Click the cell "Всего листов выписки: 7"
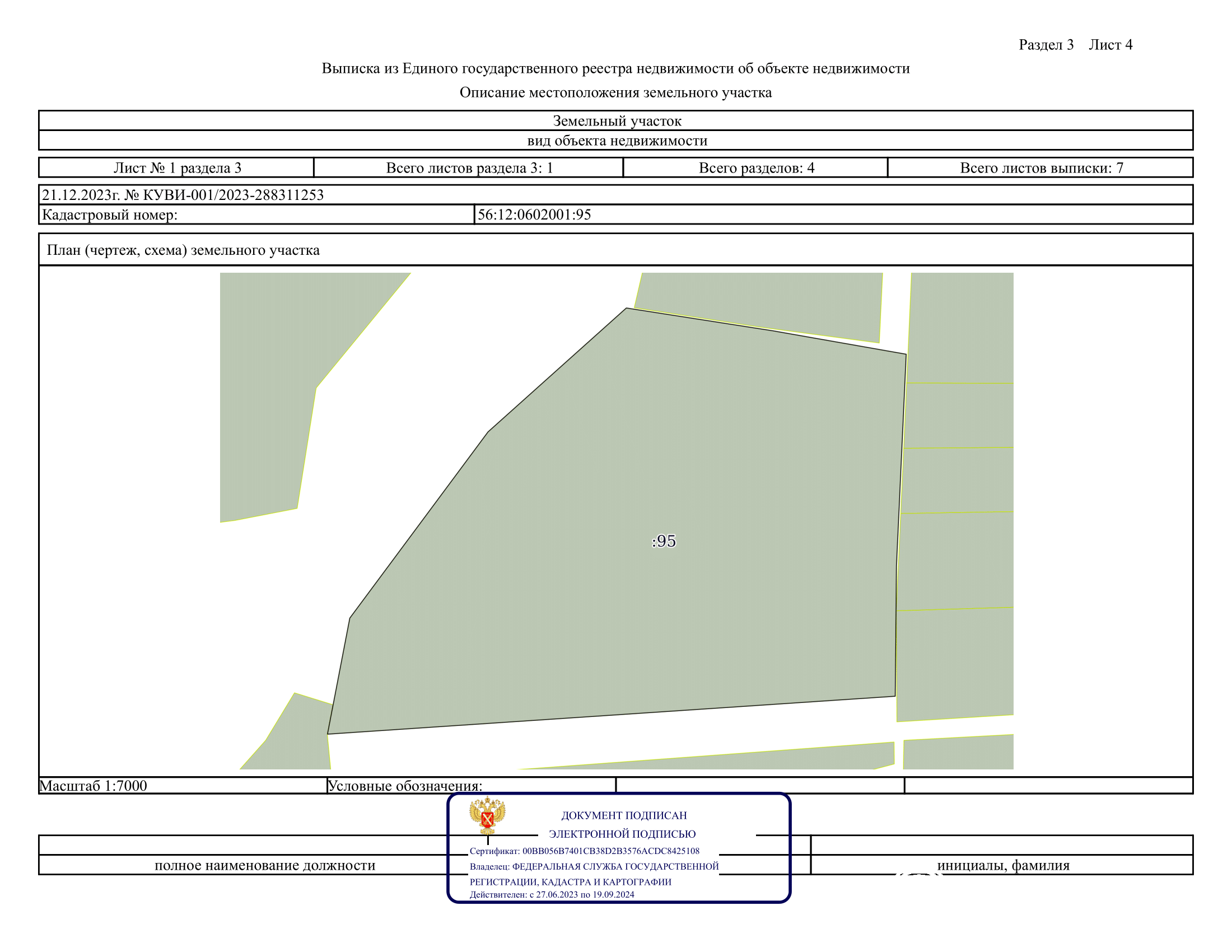Viewport: 1232px width, 952px height. coord(1041,167)
